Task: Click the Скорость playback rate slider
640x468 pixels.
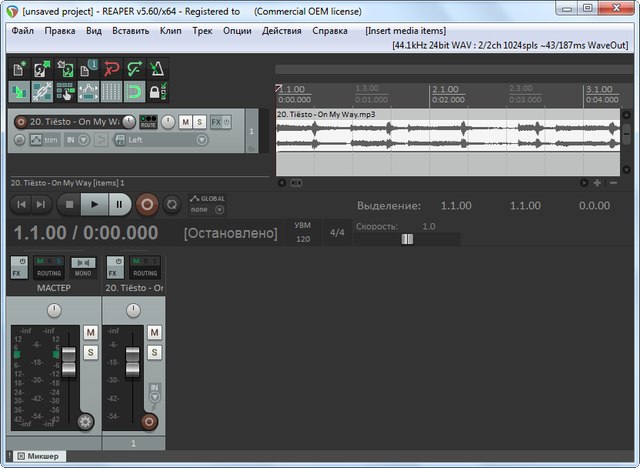Action: [x=407, y=239]
